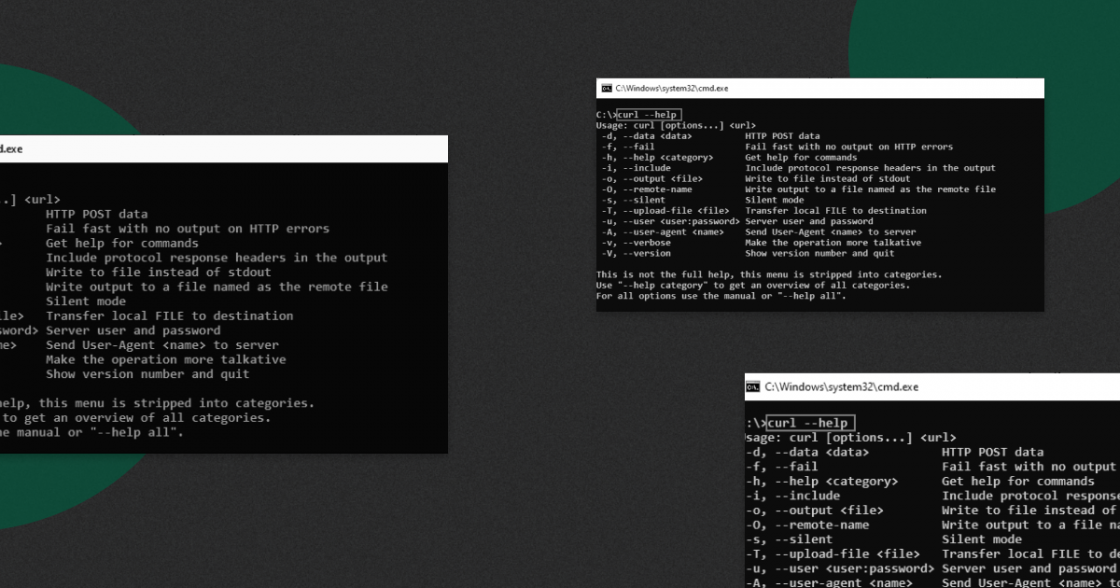Click '-T, --upload-file <file>' in the top-right window
The height and width of the screenshot is (588, 1120).
(665, 211)
